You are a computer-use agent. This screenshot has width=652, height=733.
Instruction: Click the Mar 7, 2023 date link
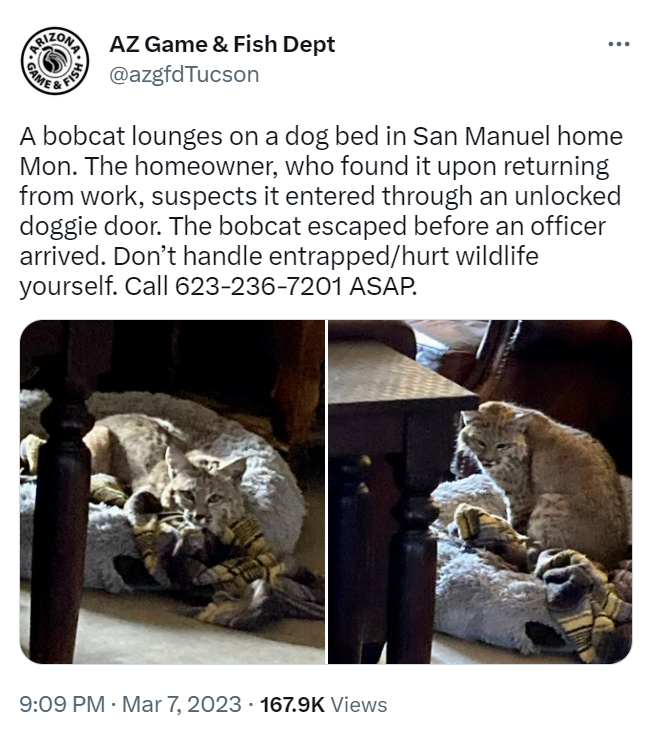point(182,704)
